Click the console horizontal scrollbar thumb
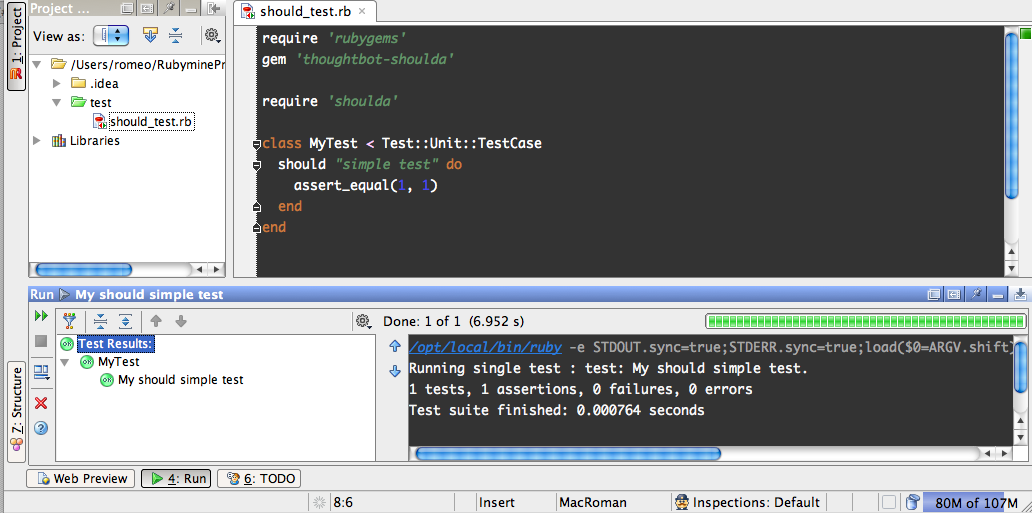1032x513 pixels. [x=568, y=454]
